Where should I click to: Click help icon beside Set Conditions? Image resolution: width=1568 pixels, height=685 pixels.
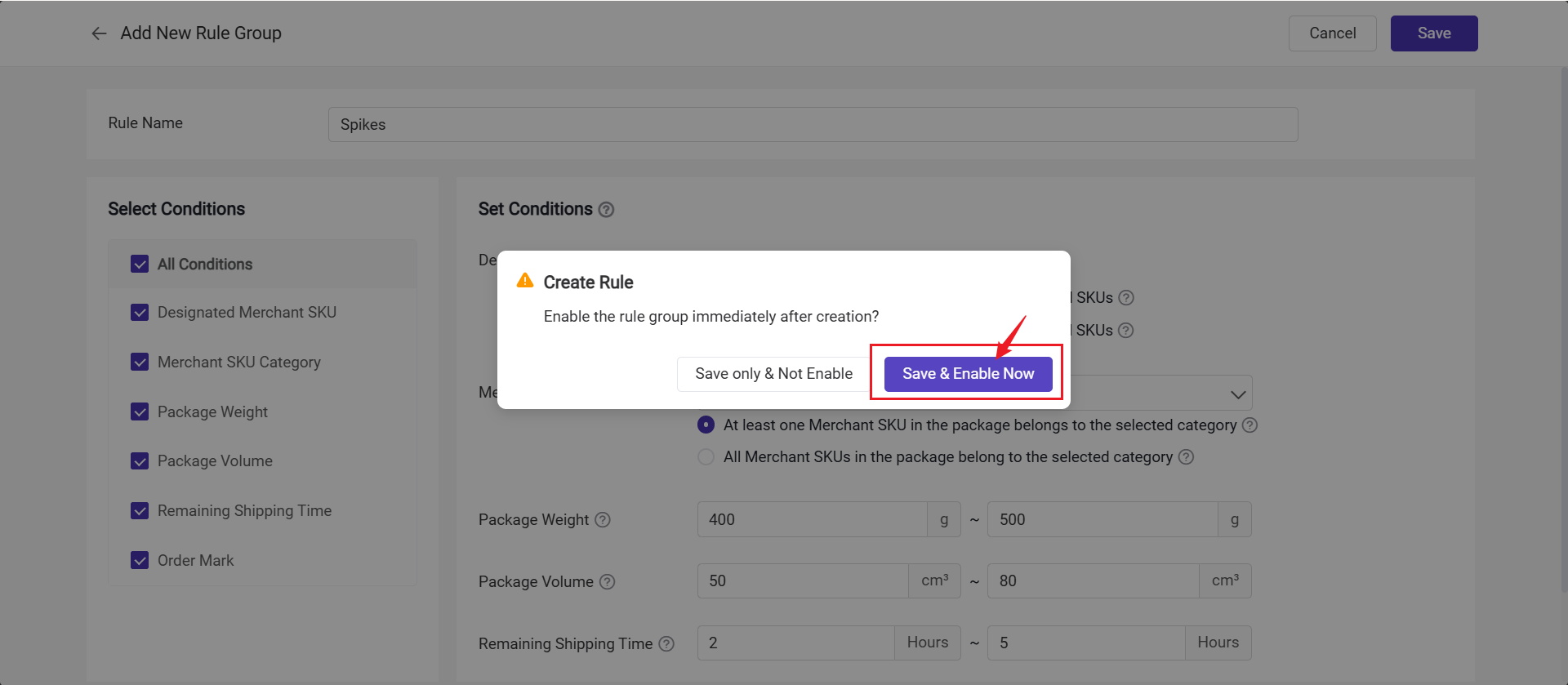tap(606, 210)
